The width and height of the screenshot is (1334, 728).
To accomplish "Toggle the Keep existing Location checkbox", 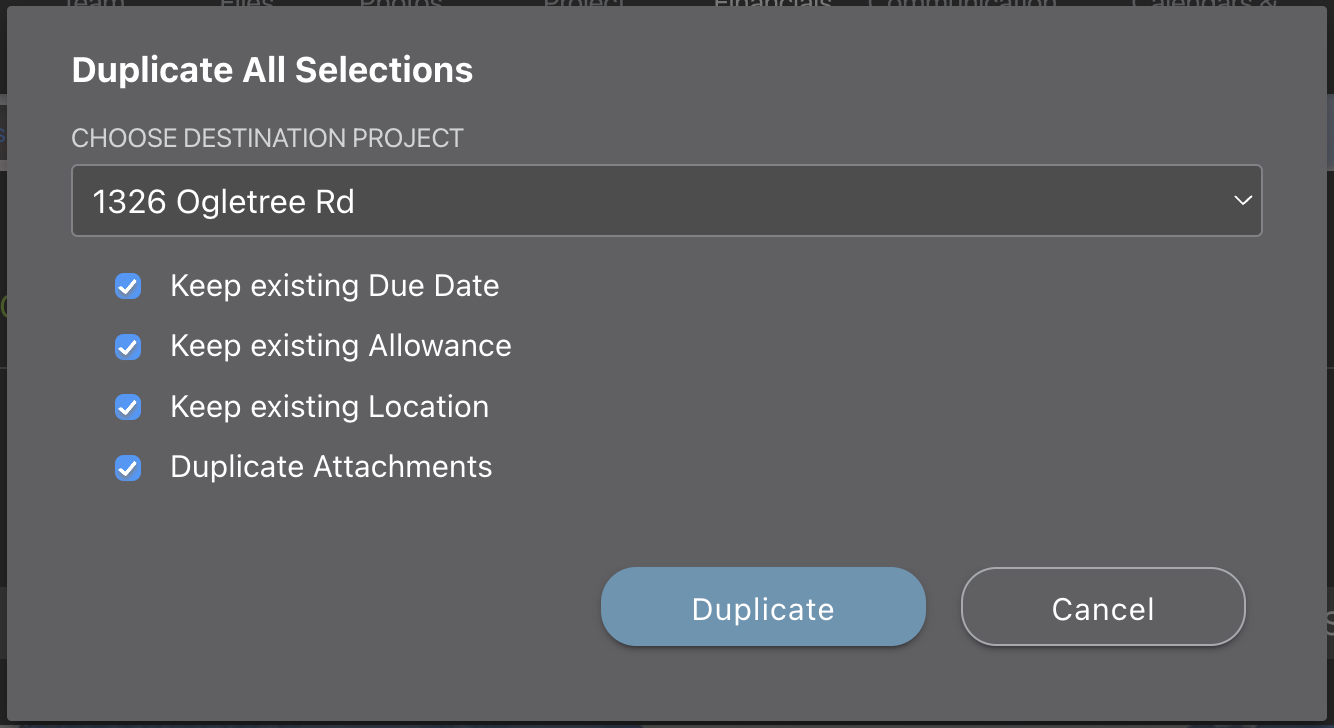I will pos(128,407).
